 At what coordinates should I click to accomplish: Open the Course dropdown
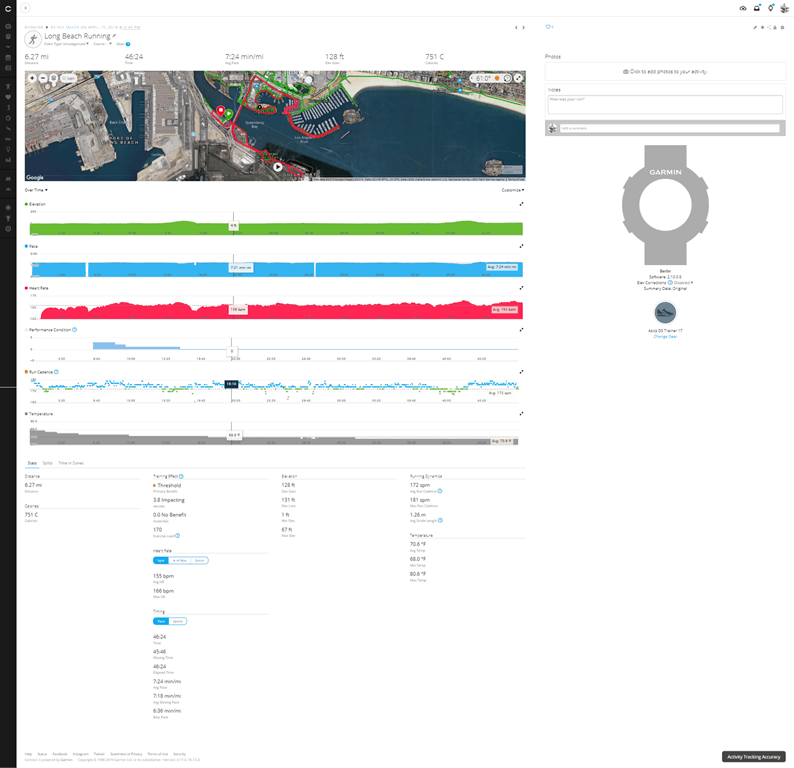pos(102,44)
